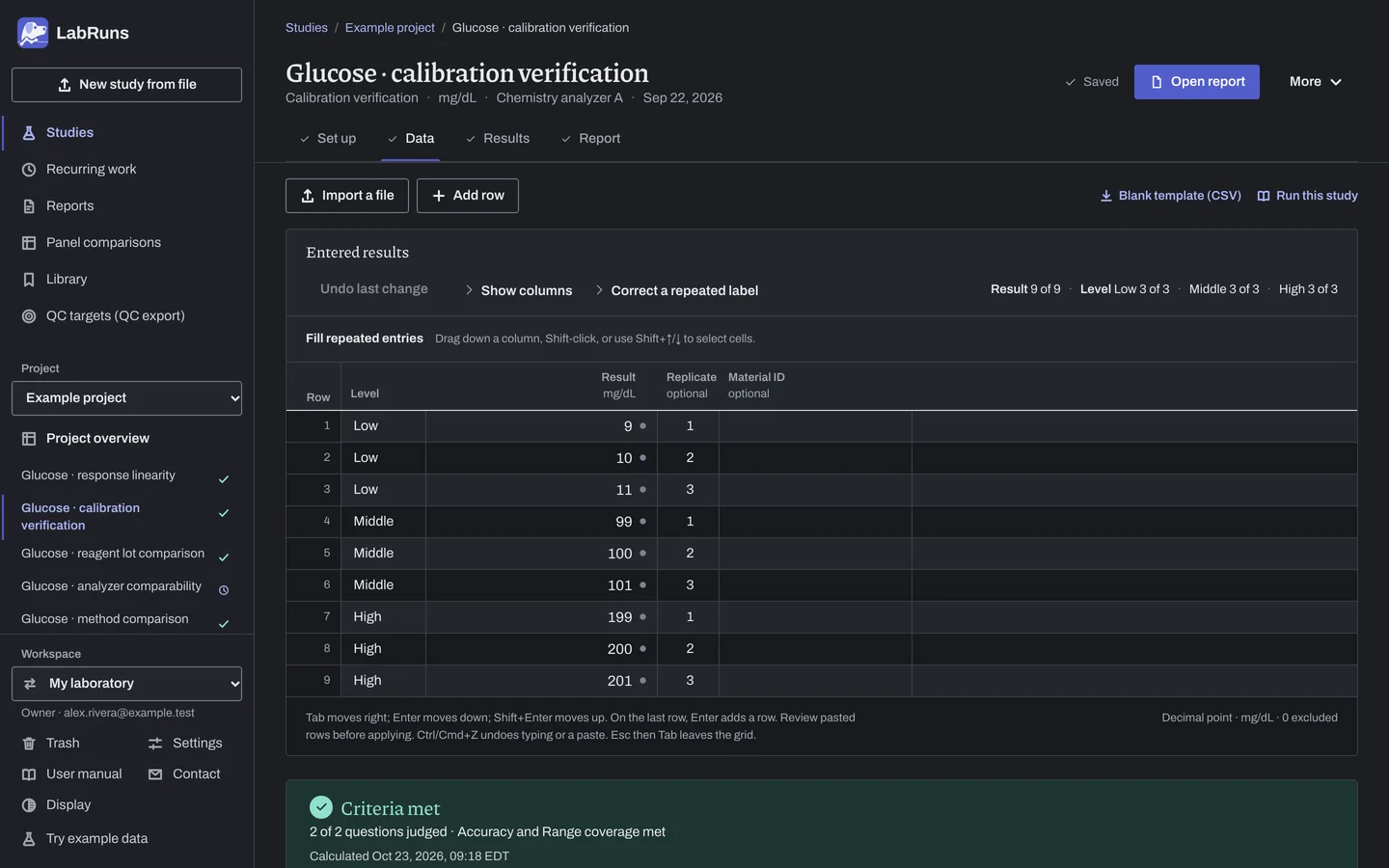Switch to the Data tab
The image size is (1389, 868).
click(x=411, y=139)
